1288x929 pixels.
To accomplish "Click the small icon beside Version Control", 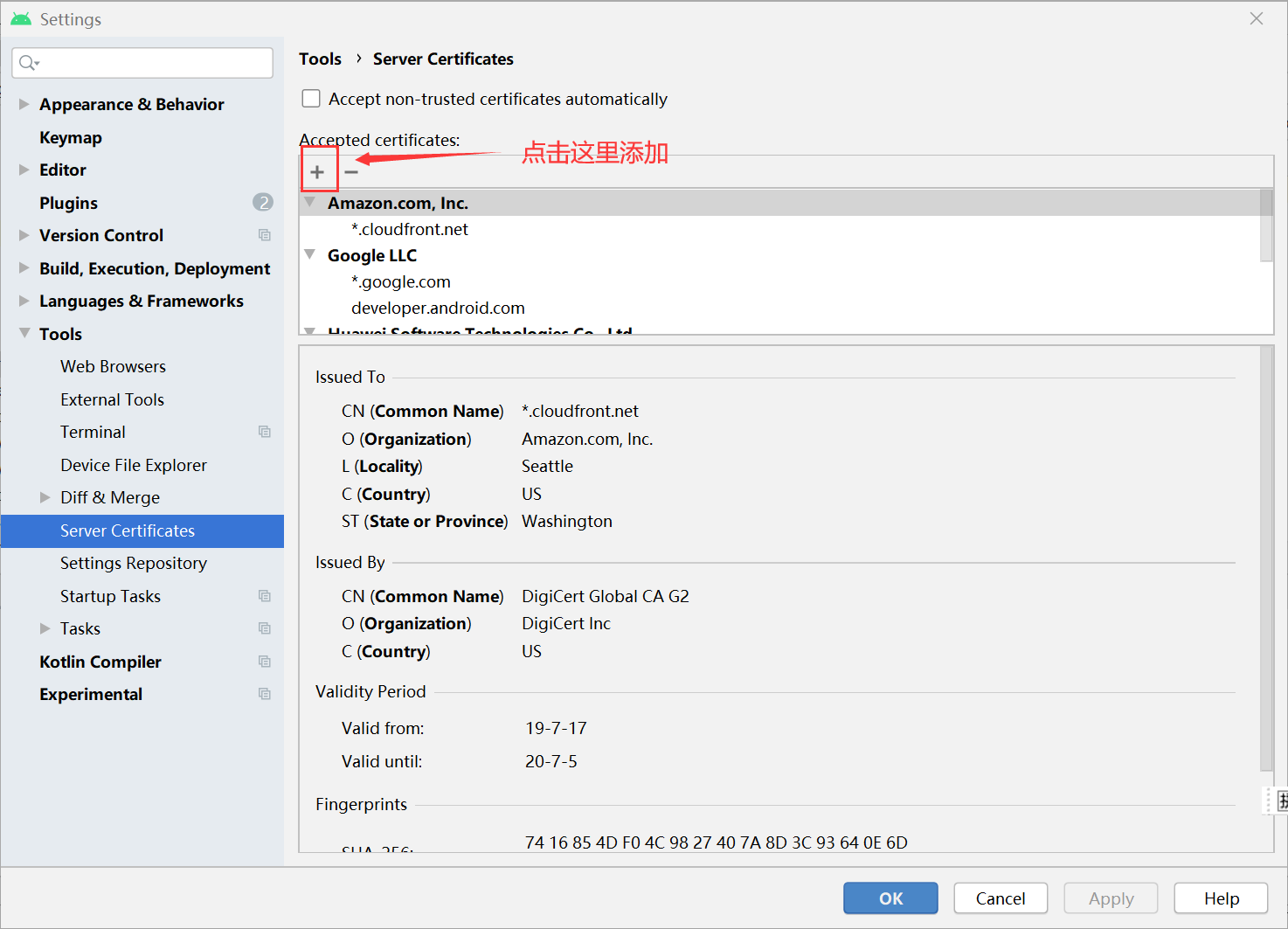I will (x=265, y=234).
